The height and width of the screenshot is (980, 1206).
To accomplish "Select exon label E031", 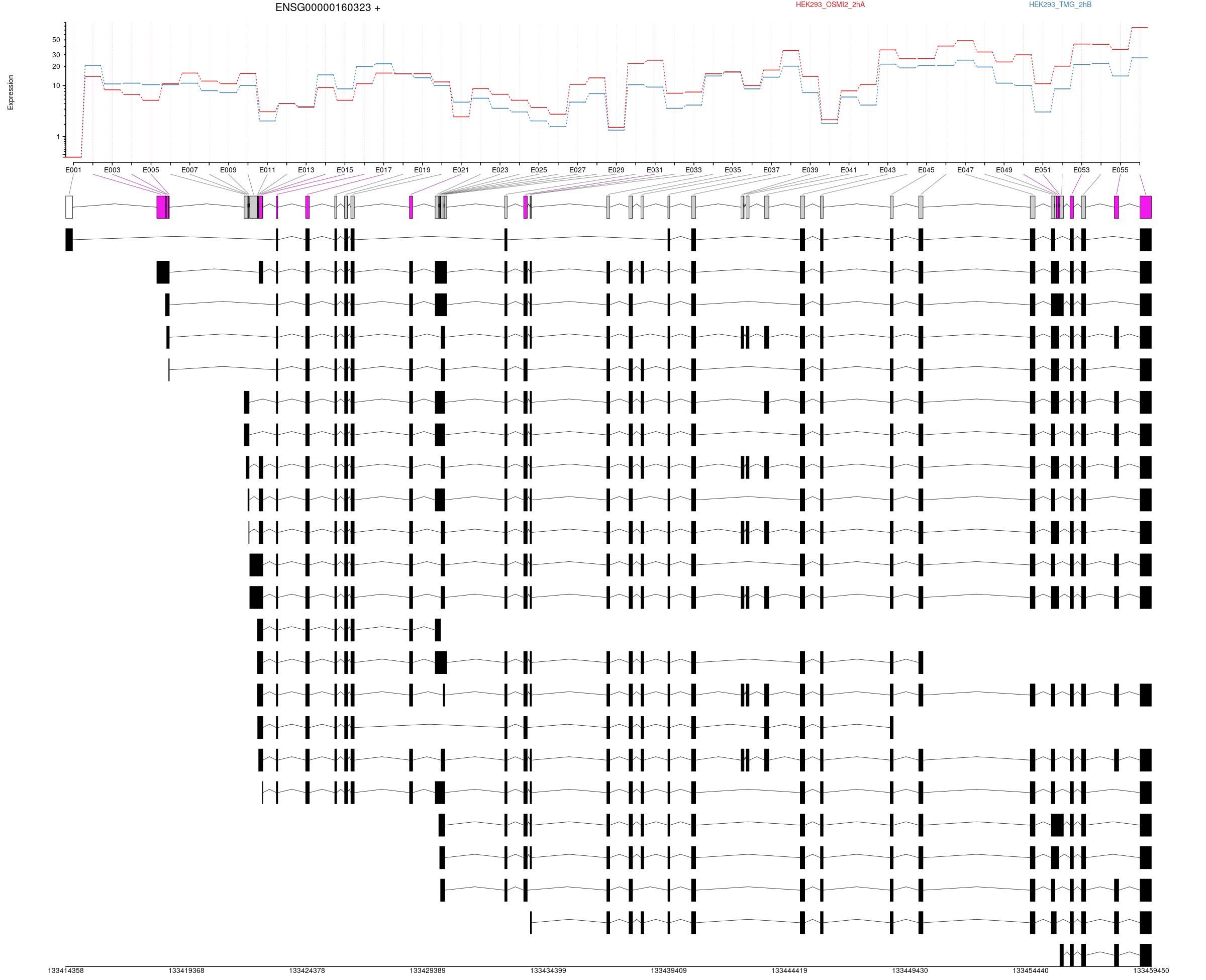I will 655,170.
